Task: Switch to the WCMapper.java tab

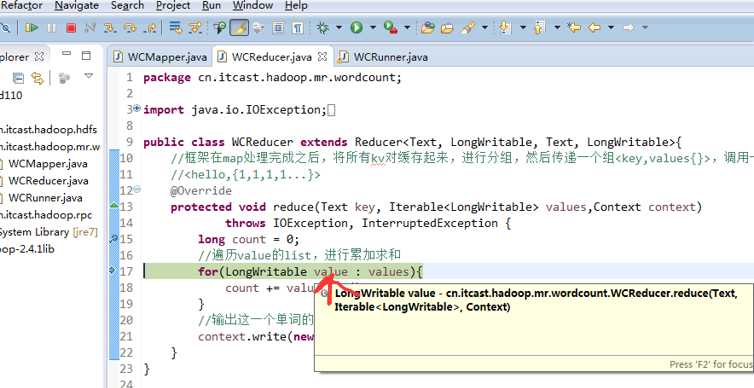Action: coord(161,57)
